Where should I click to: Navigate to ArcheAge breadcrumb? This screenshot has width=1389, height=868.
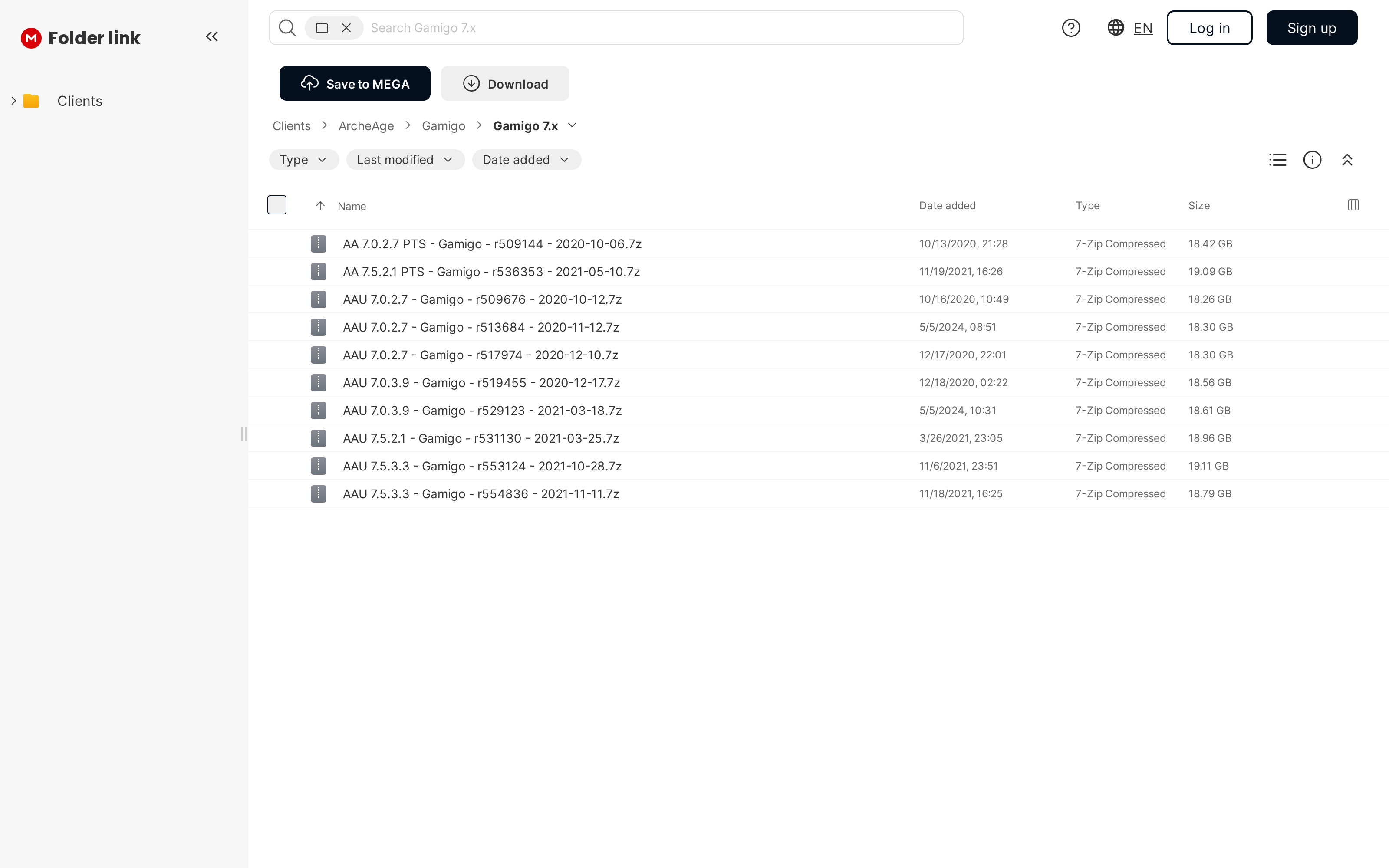pyautogui.click(x=366, y=126)
